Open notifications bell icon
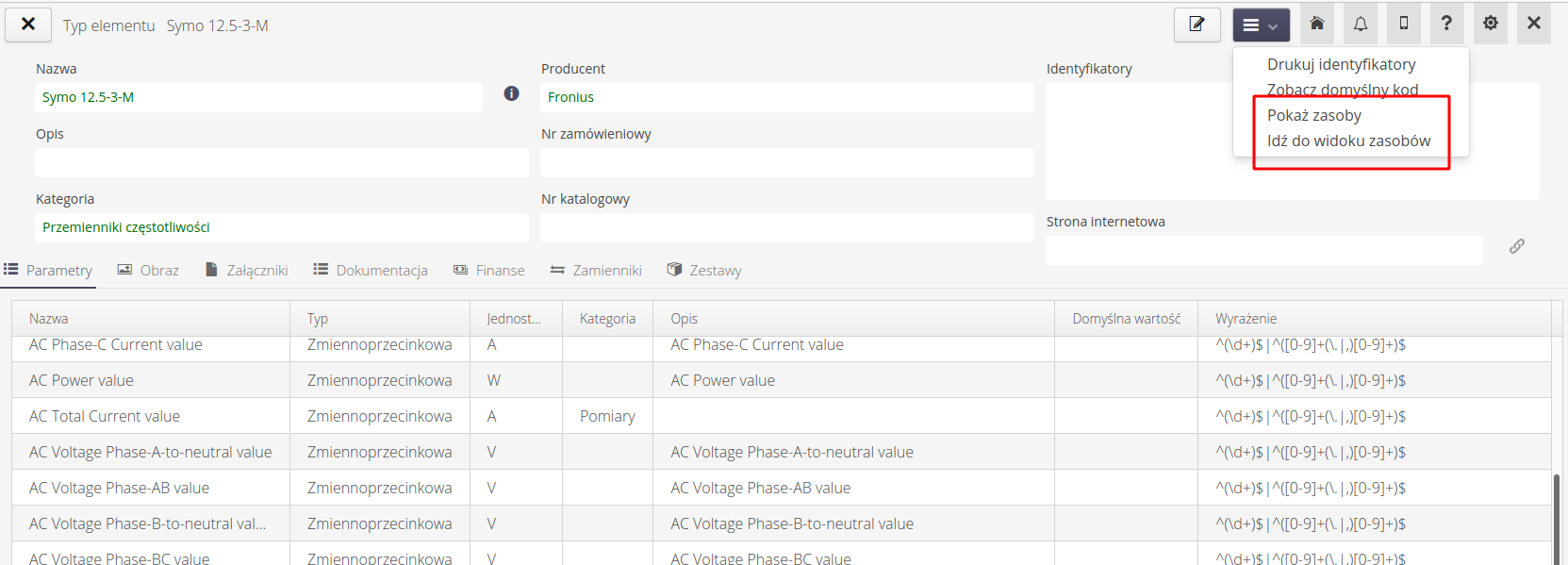The image size is (1568, 565). click(1361, 24)
